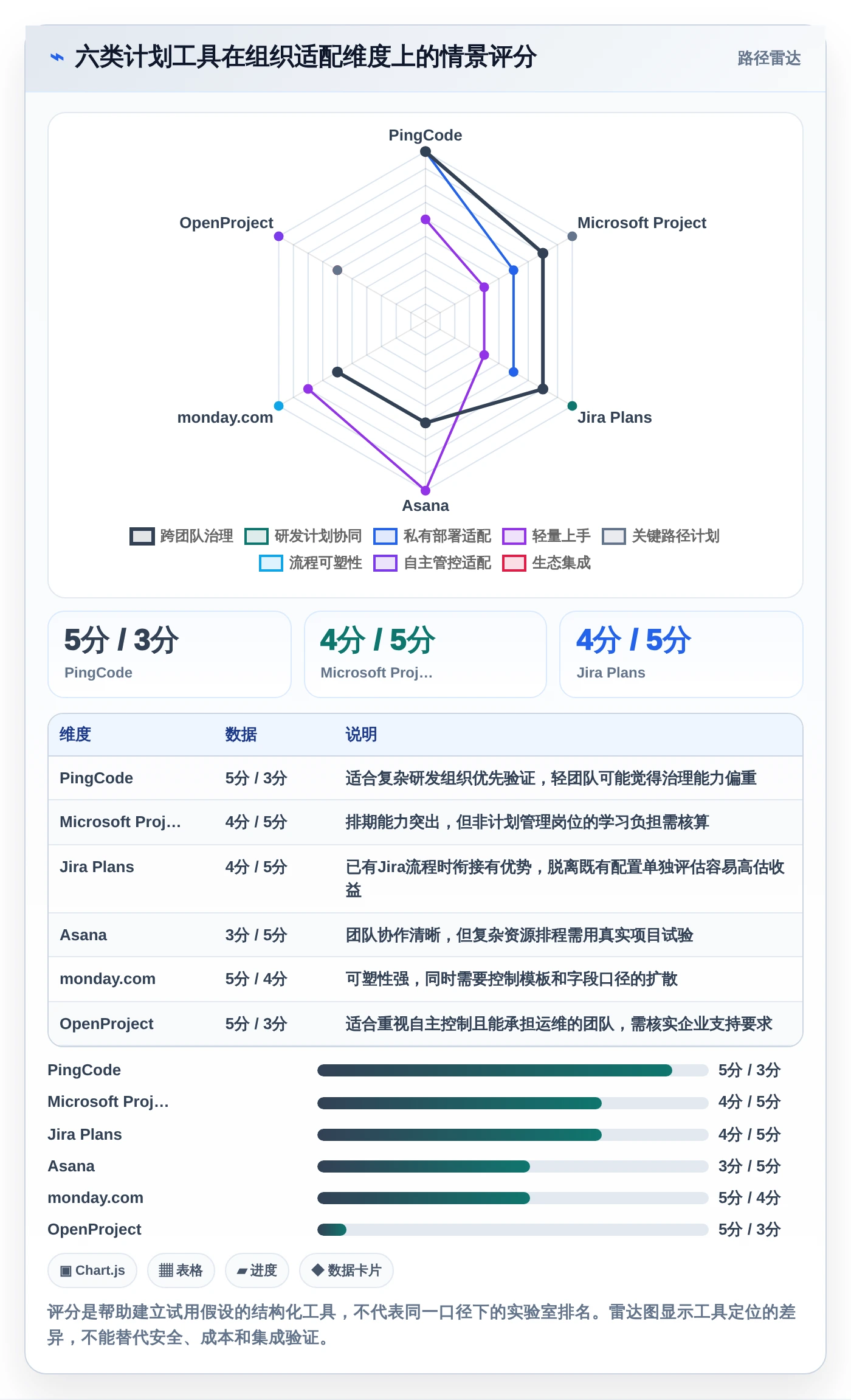Toggle the 研发计划协同 legend swatch
Screen dimensions: 851x1400
click(257, 536)
